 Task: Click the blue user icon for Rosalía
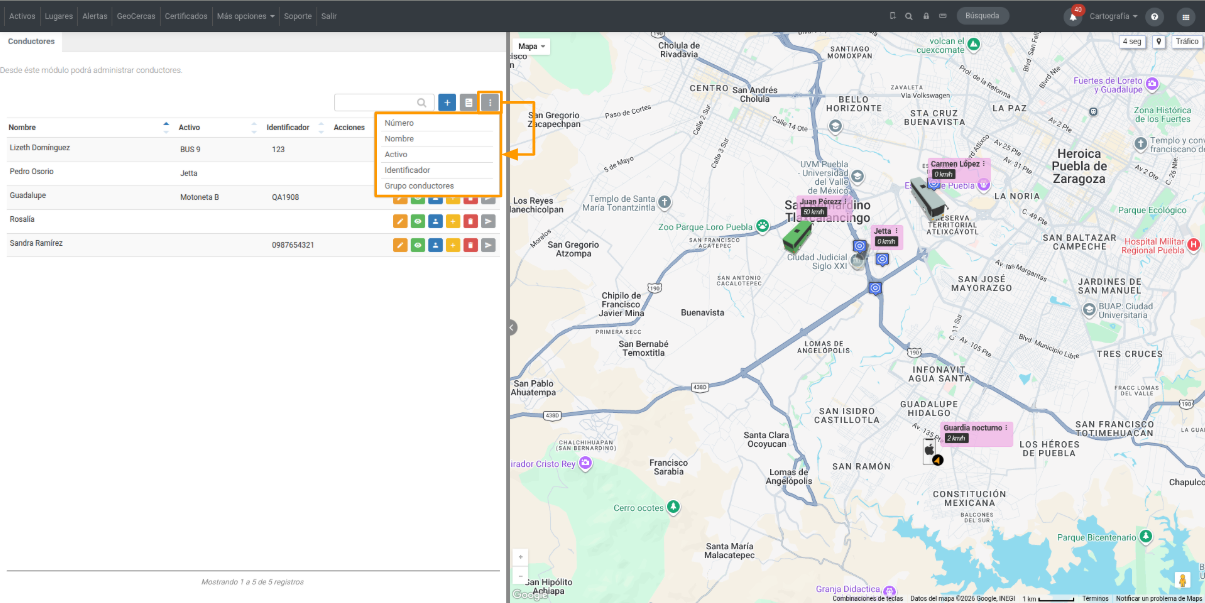point(435,221)
